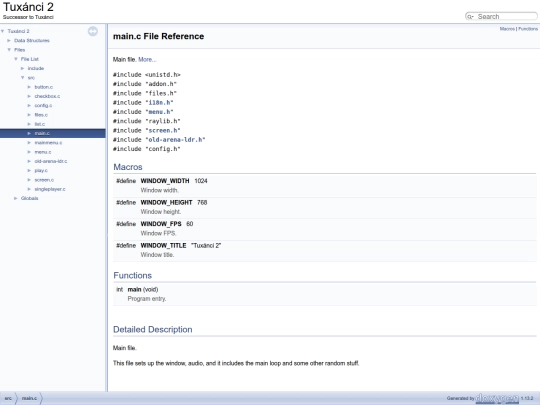Open button.c in the tree
The image size is (540, 405).
(x=44, y=87)
